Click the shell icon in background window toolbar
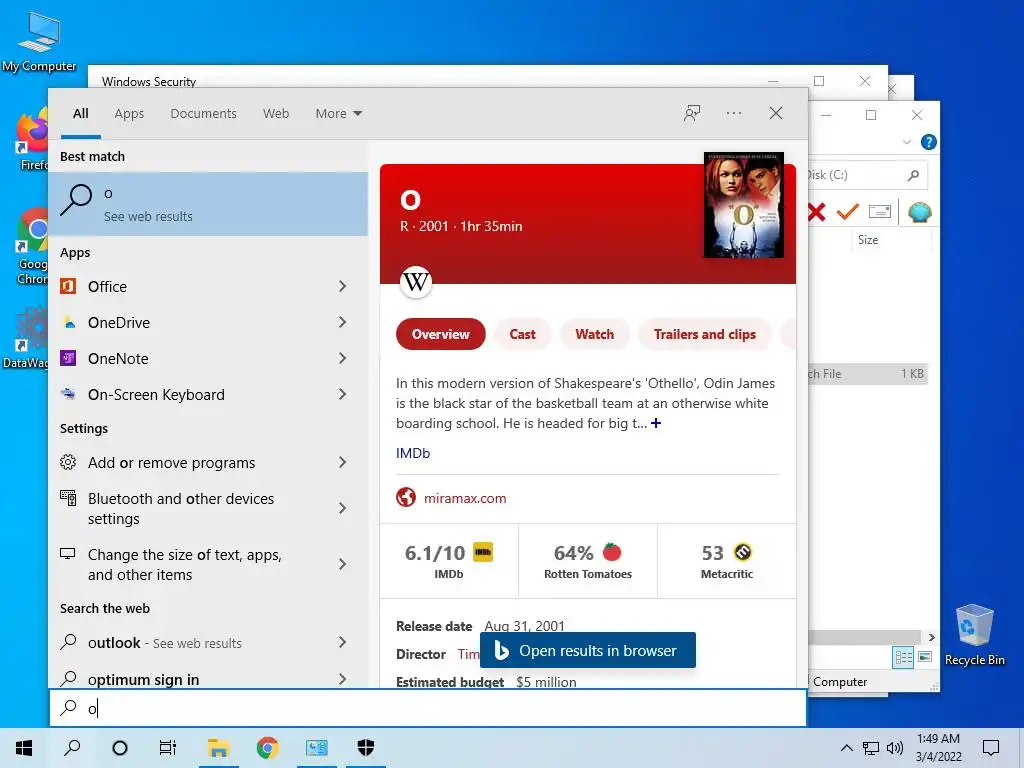 point(919,212)
